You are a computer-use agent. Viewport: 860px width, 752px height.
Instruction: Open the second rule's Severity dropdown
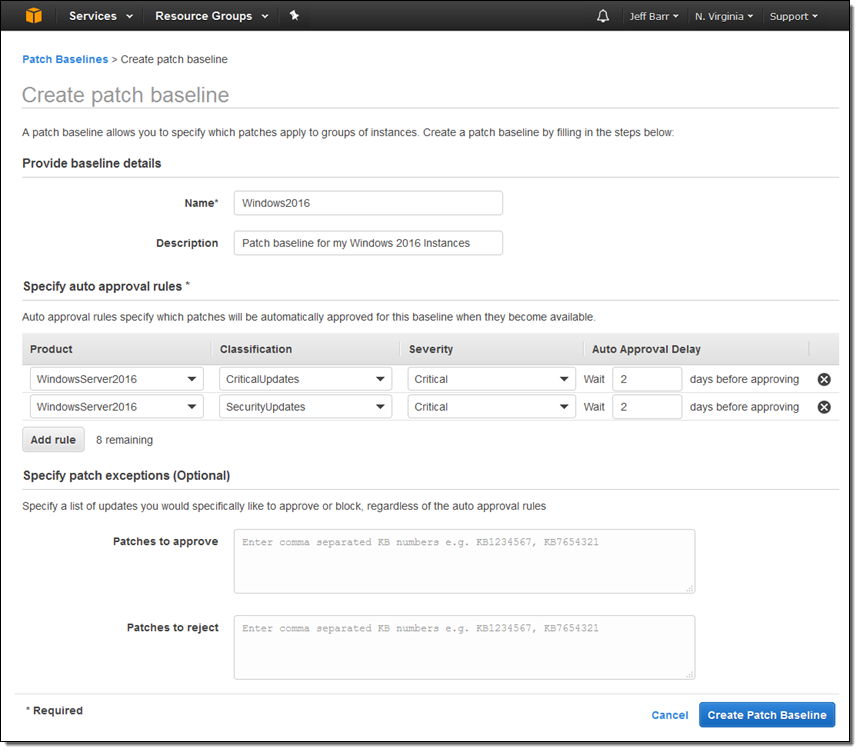(491, 407)
